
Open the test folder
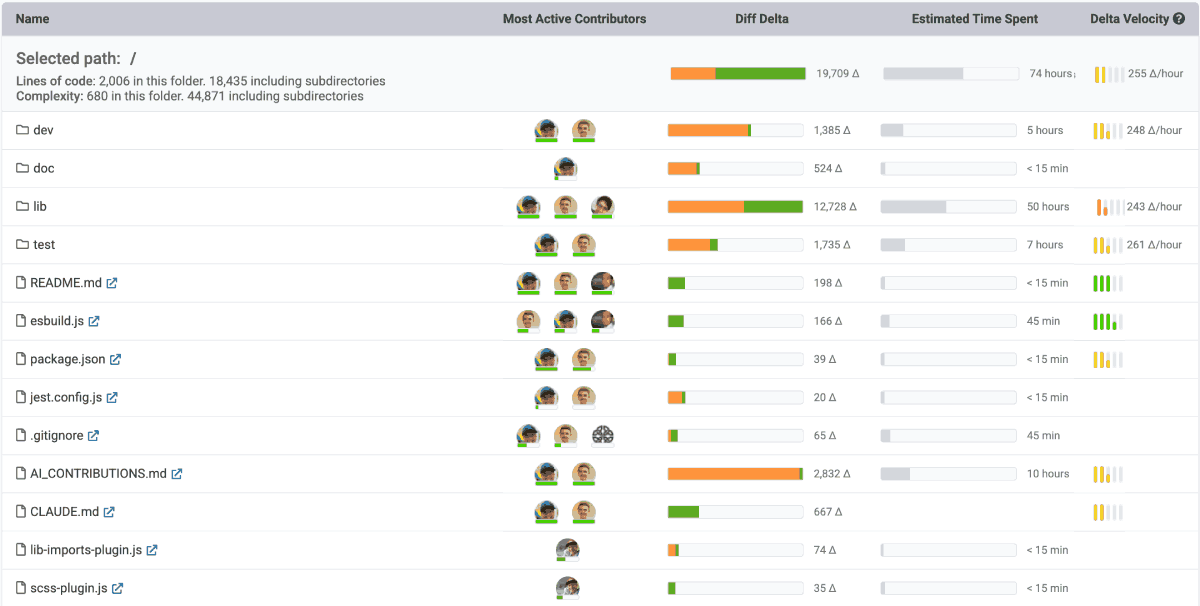pos(44,244)
